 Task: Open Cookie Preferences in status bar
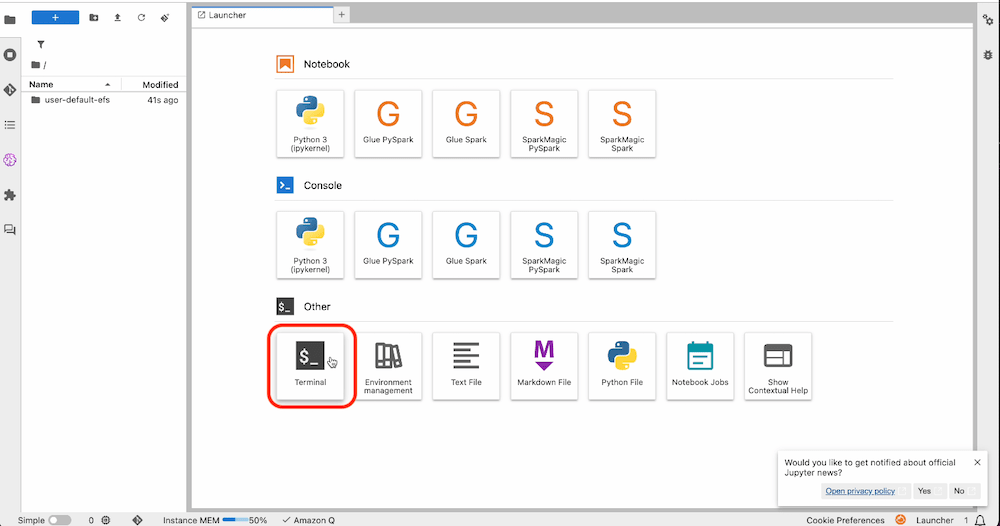coord(845,520)
